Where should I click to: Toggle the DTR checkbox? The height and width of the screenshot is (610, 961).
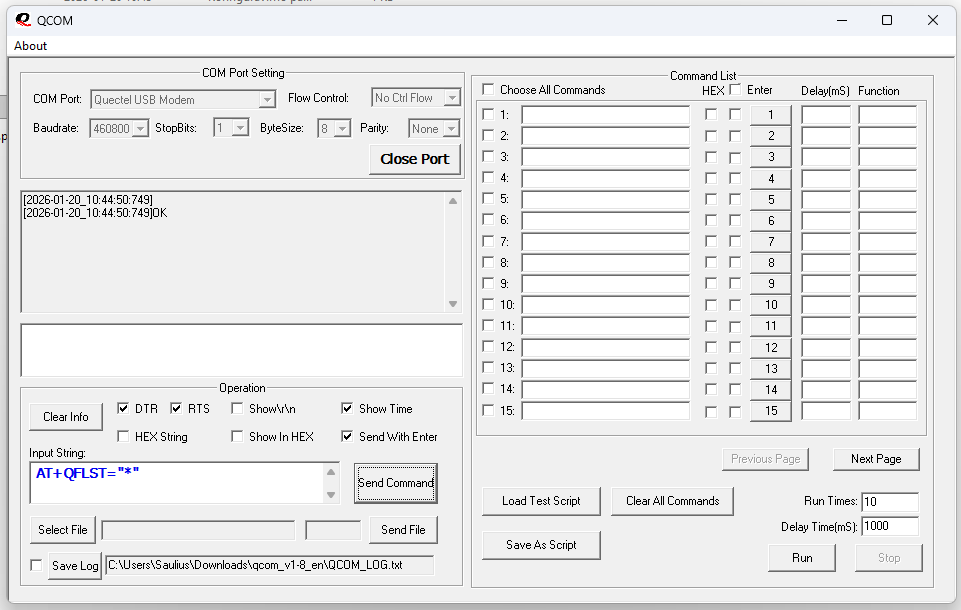[123, 409]
